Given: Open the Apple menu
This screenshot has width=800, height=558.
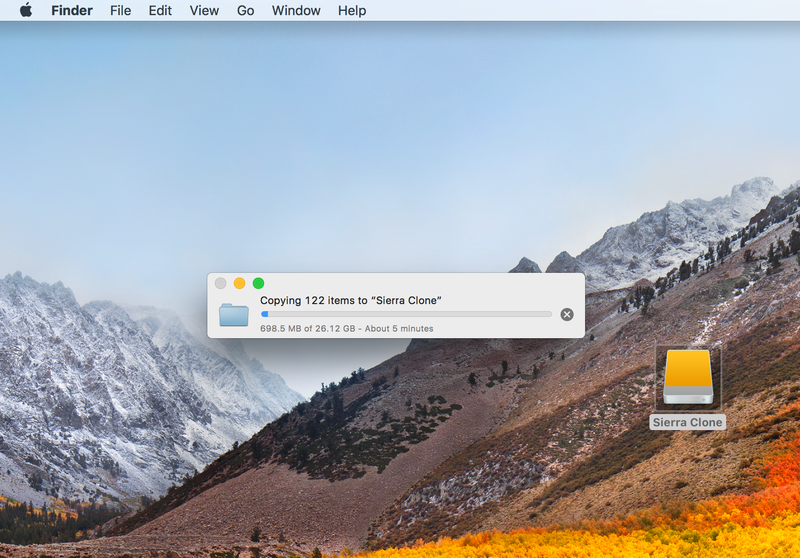Looking at the screenshot, I should (x=26, y=10).
